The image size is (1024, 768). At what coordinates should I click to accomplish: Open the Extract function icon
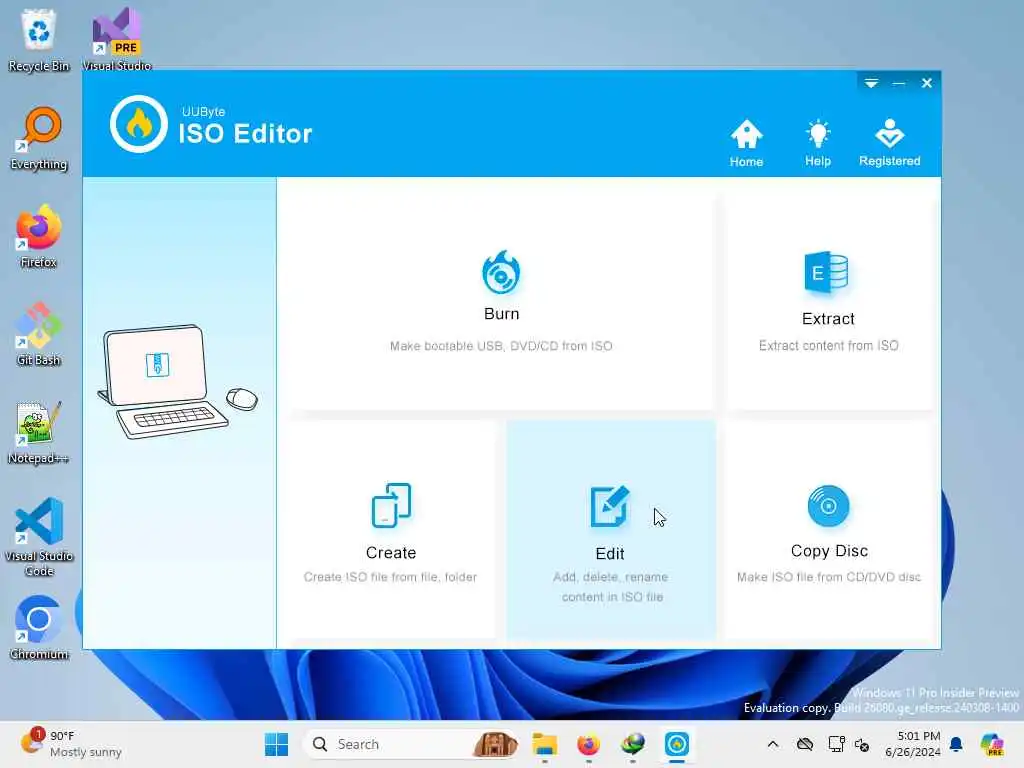click(x=826, y=272)
